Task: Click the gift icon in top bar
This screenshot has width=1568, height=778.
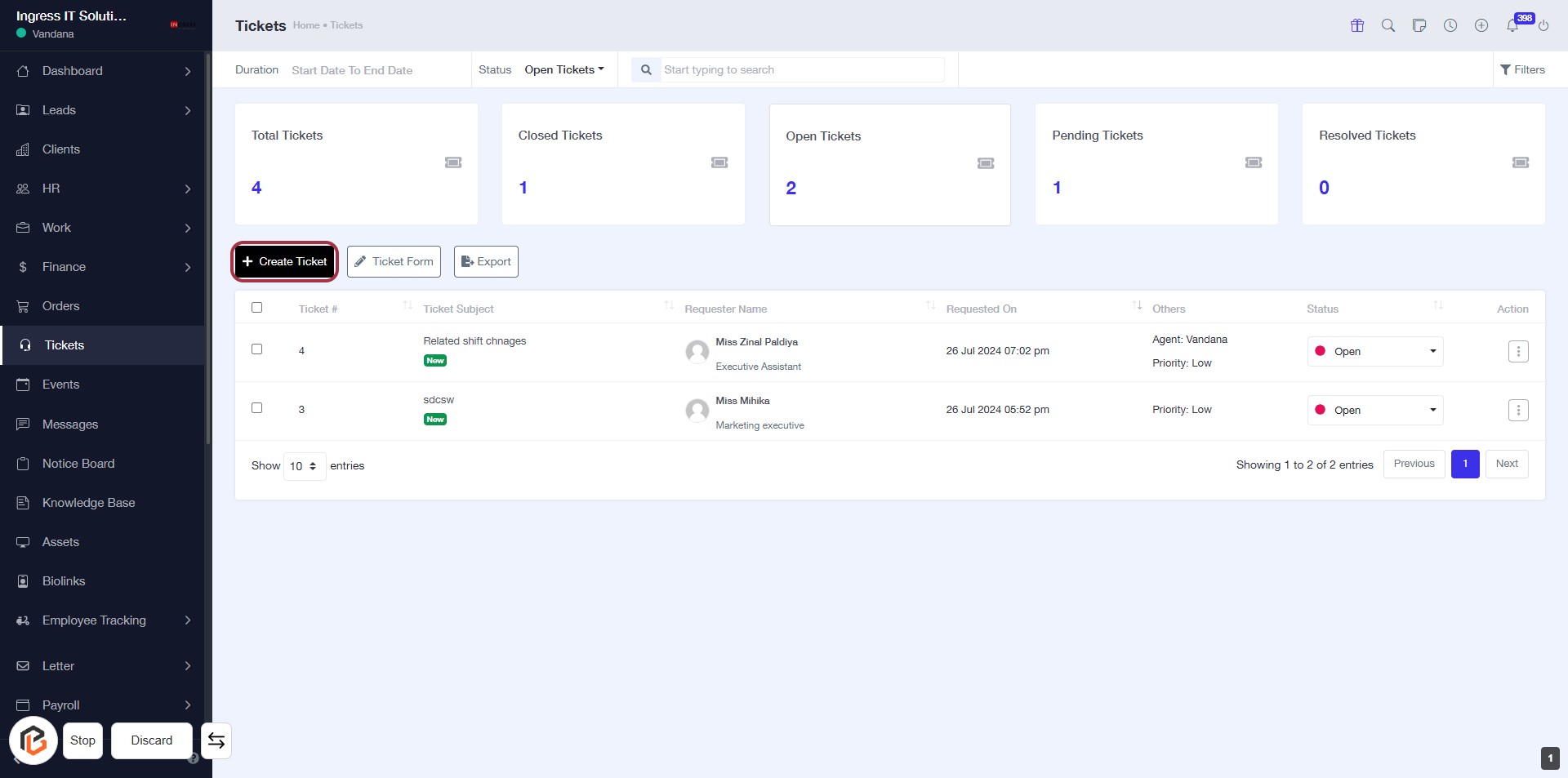Action: [x=1356, y=25]
